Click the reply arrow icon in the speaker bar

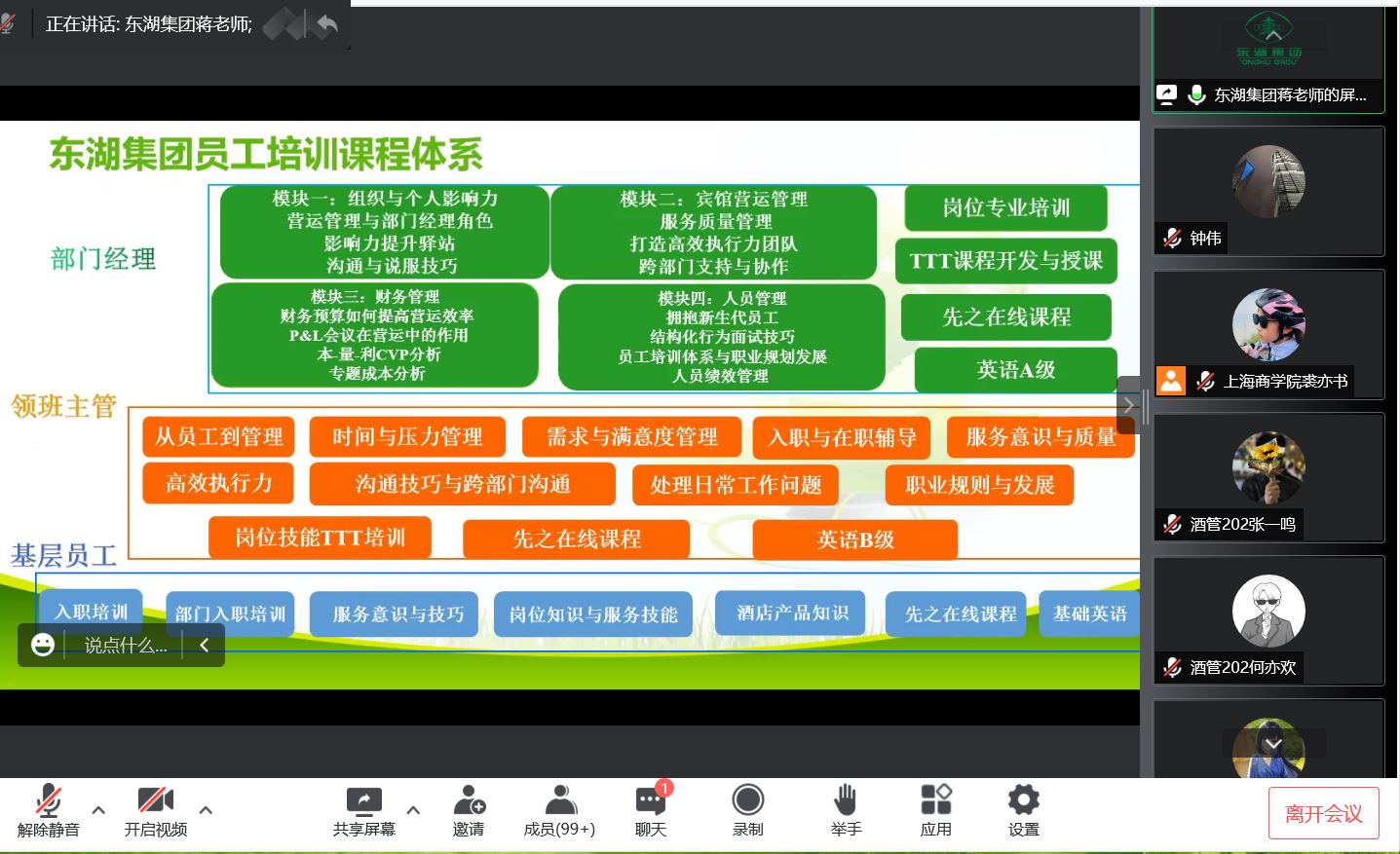click(327, 24)
